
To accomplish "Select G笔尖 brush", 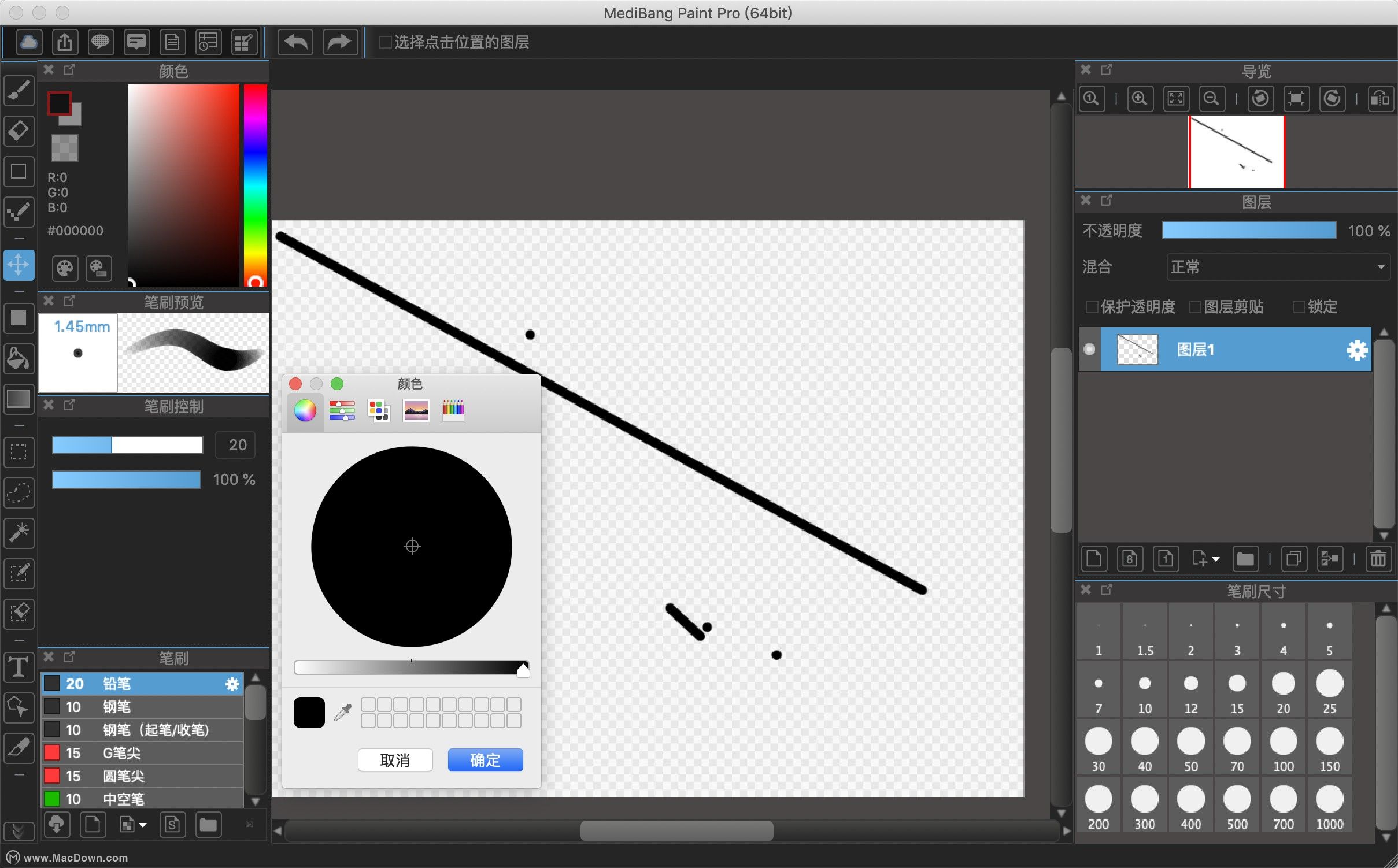I will [x=142, y=753].
